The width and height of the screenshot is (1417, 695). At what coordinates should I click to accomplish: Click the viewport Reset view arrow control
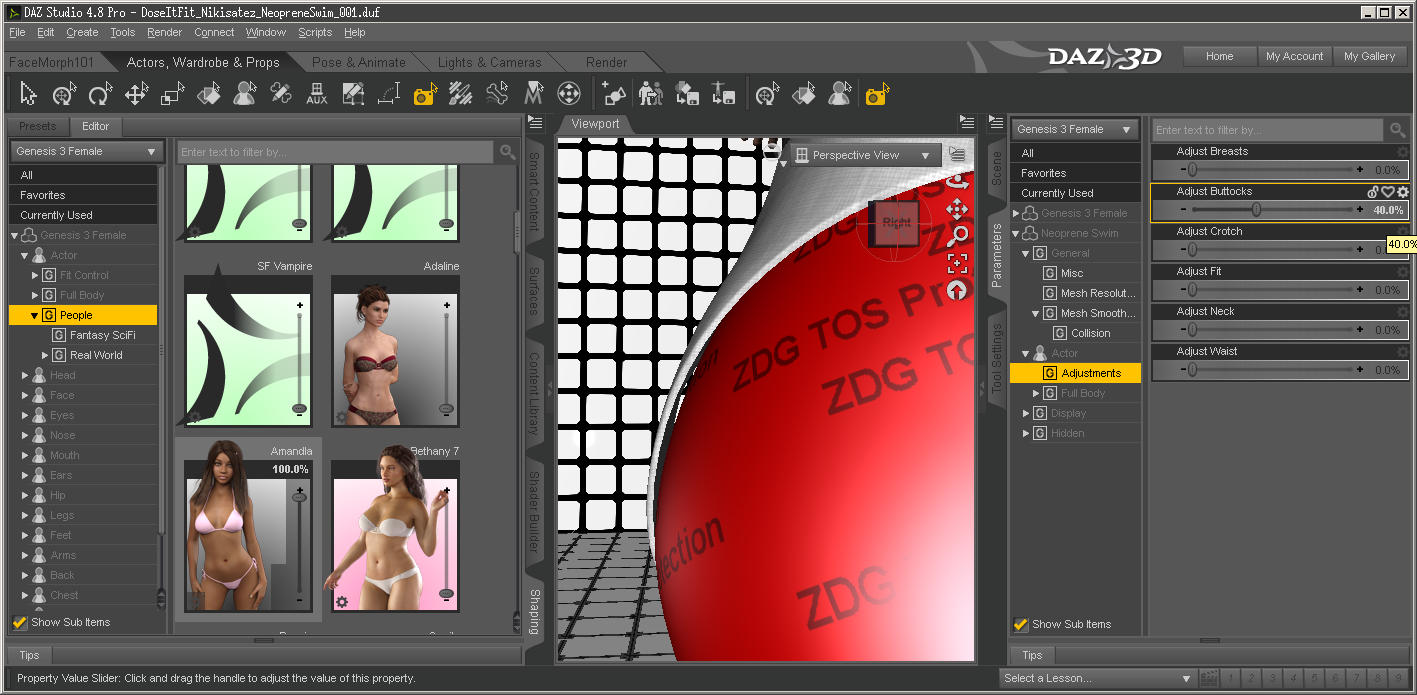(x=957, y=290)
